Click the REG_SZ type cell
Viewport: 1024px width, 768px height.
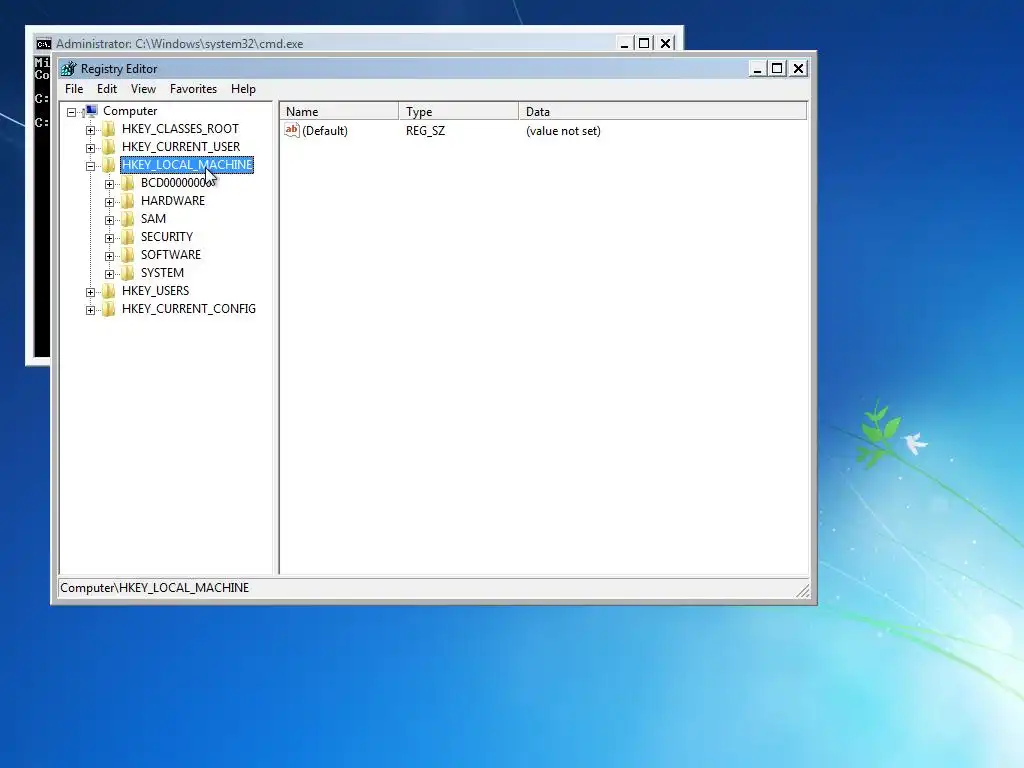click(425, 131)
